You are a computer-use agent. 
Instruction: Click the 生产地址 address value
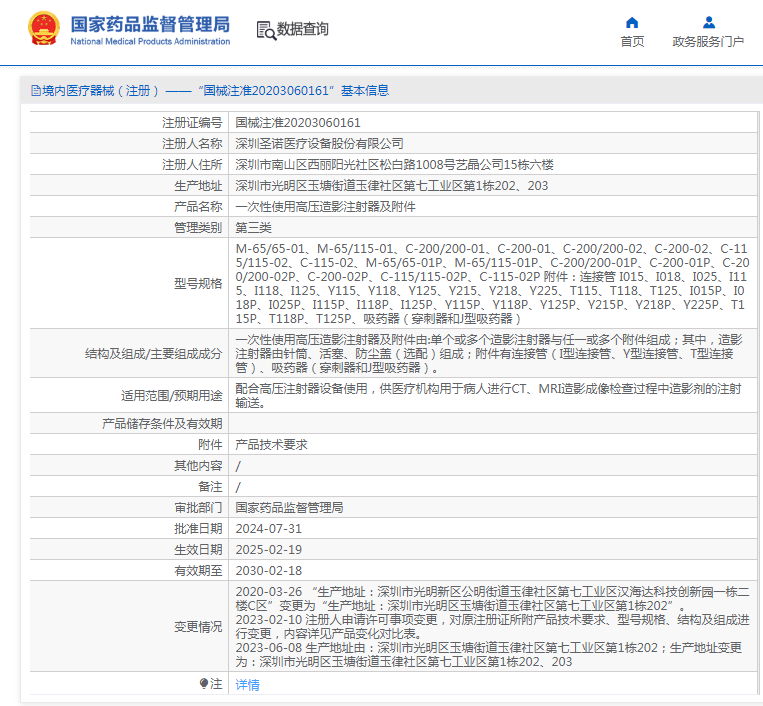point(392,185)
